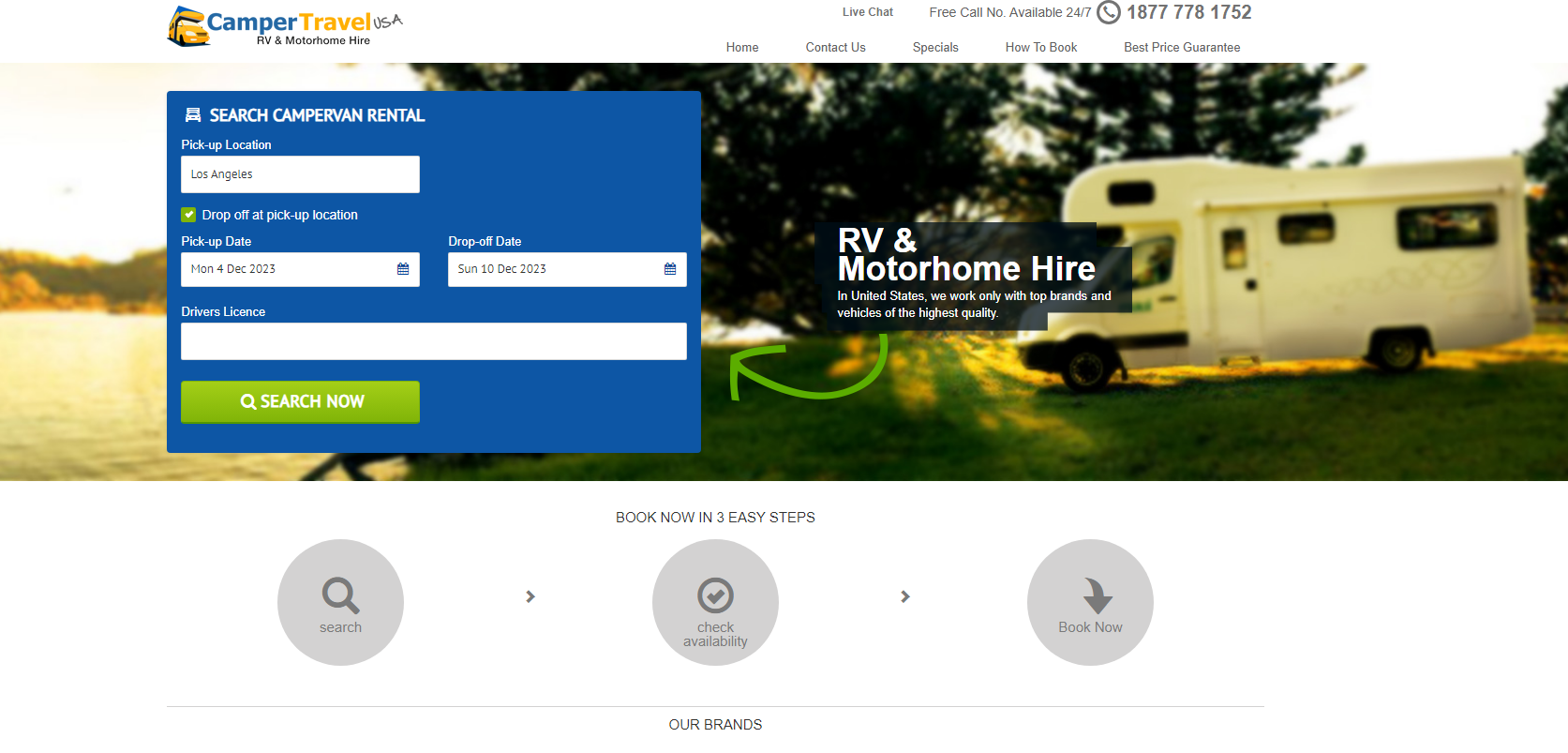Open the Contact Us menu item
The image size is (1568, 753).
point(836,48)
